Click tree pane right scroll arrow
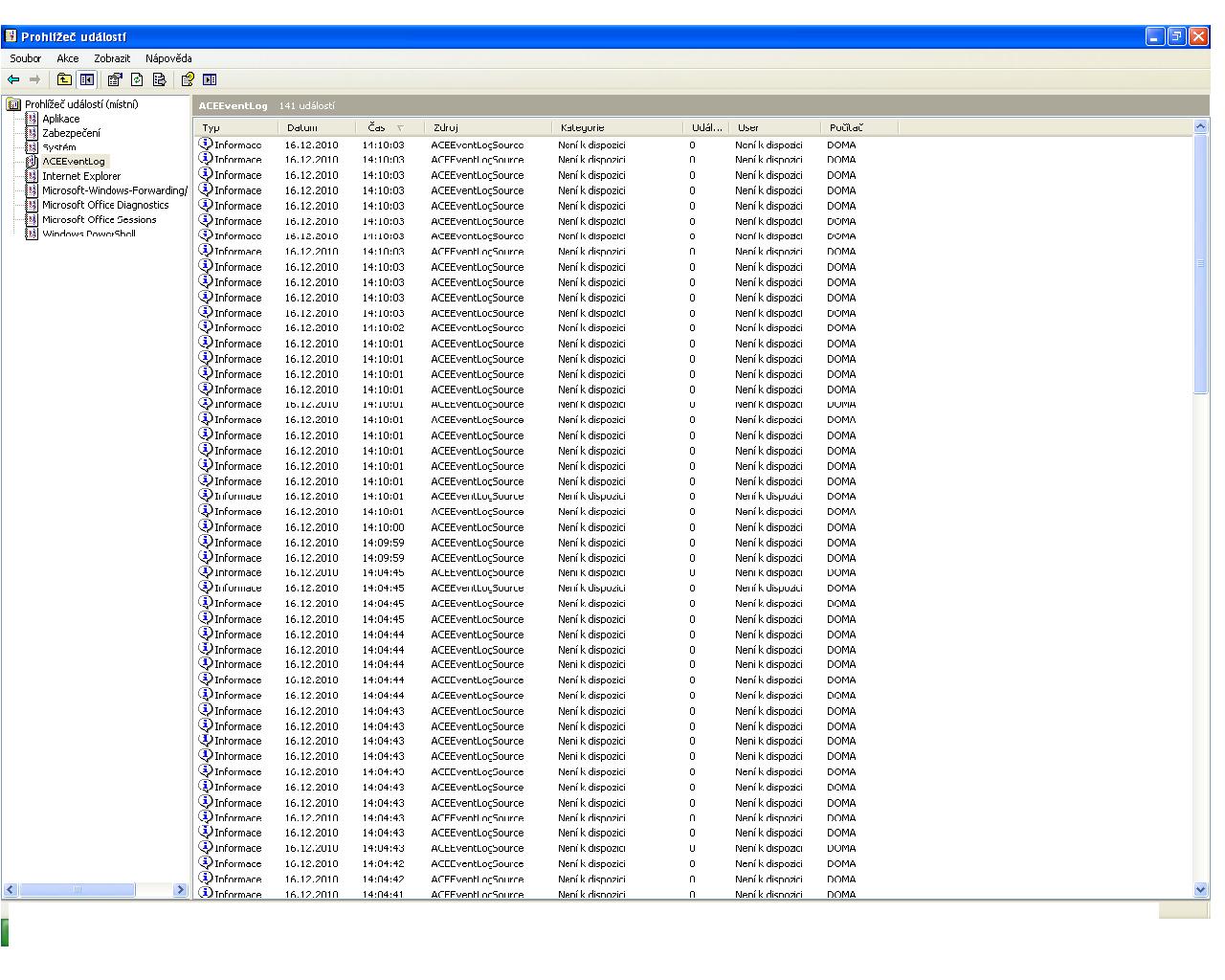This screenshot has height=980, width=1225. pos(180,890)
